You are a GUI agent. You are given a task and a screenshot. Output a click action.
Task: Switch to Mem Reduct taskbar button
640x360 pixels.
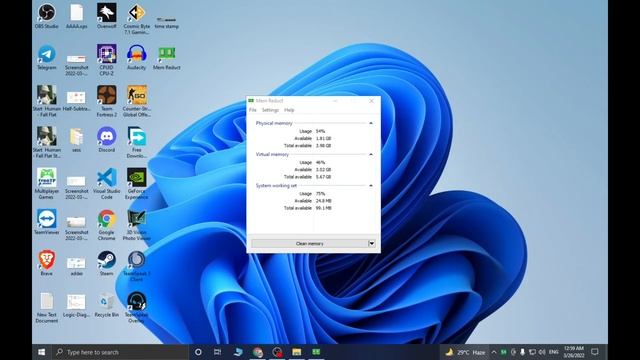tap(316, 352)
